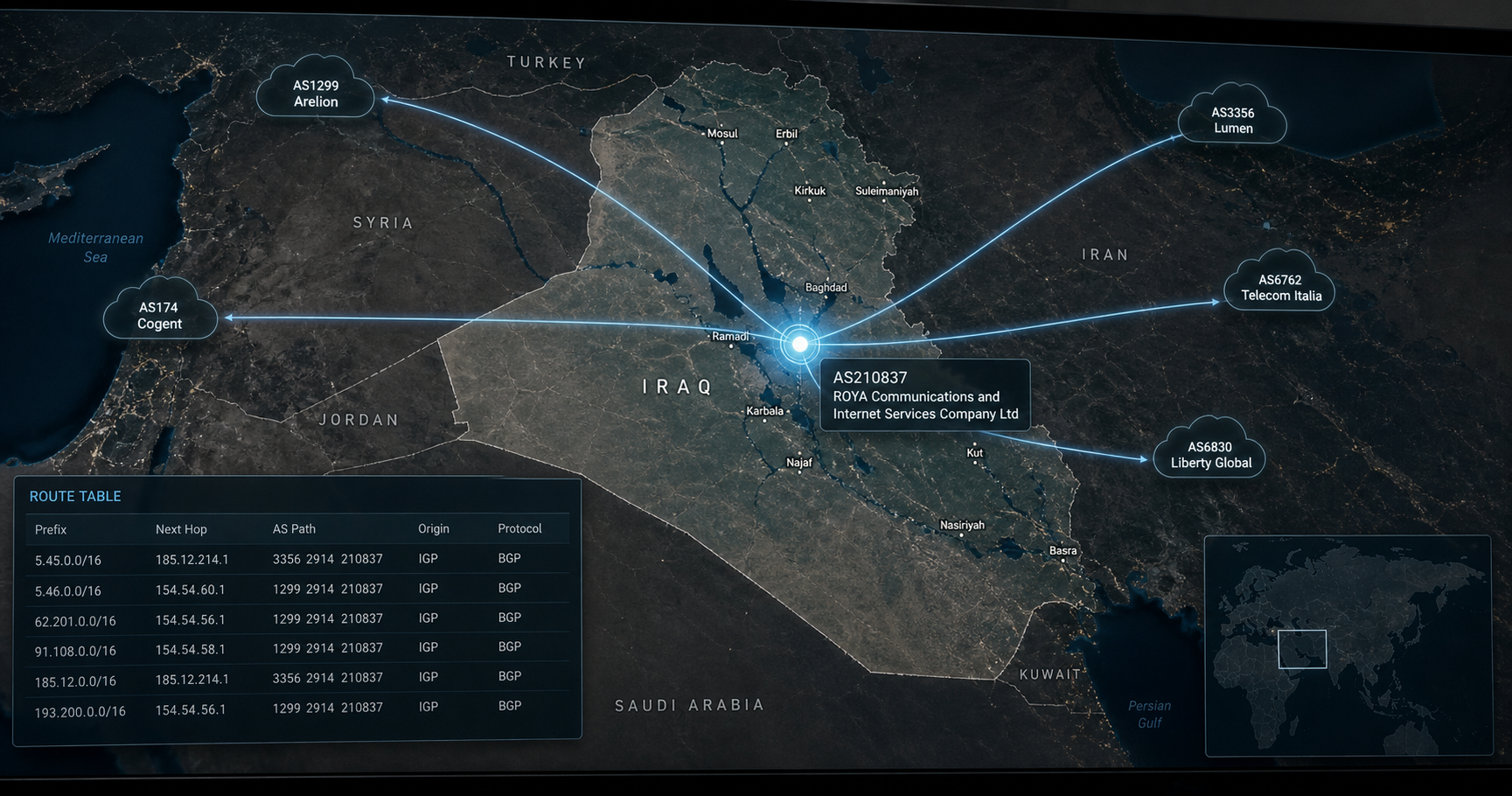Click the IRAQ country label
This screenshot has width=1512, height=796.
pyautogui.click(x=678, y=387)
